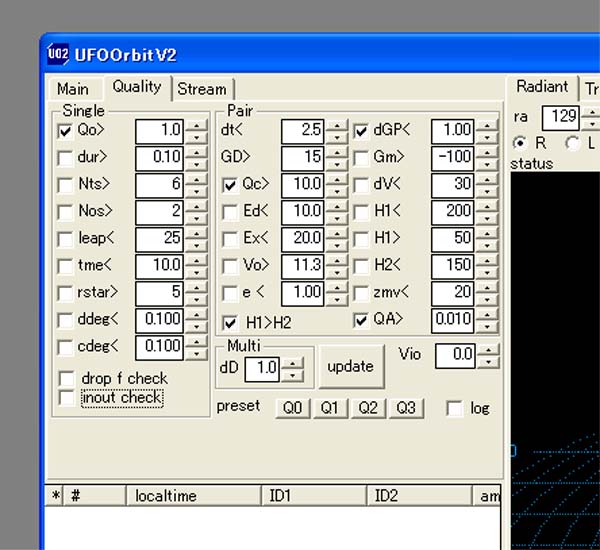Screen dimensions: 600x550
Task: Enable the e < checkbox
Action: [x=230, y=294]
